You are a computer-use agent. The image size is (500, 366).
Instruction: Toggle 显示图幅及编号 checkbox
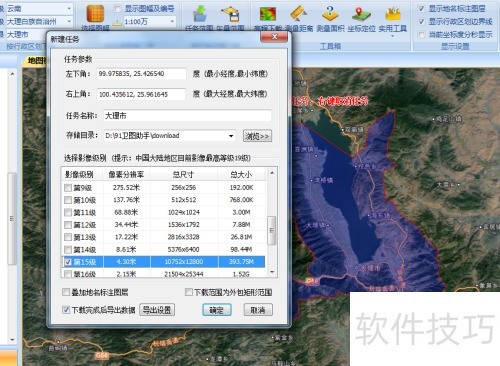point(117,9)
